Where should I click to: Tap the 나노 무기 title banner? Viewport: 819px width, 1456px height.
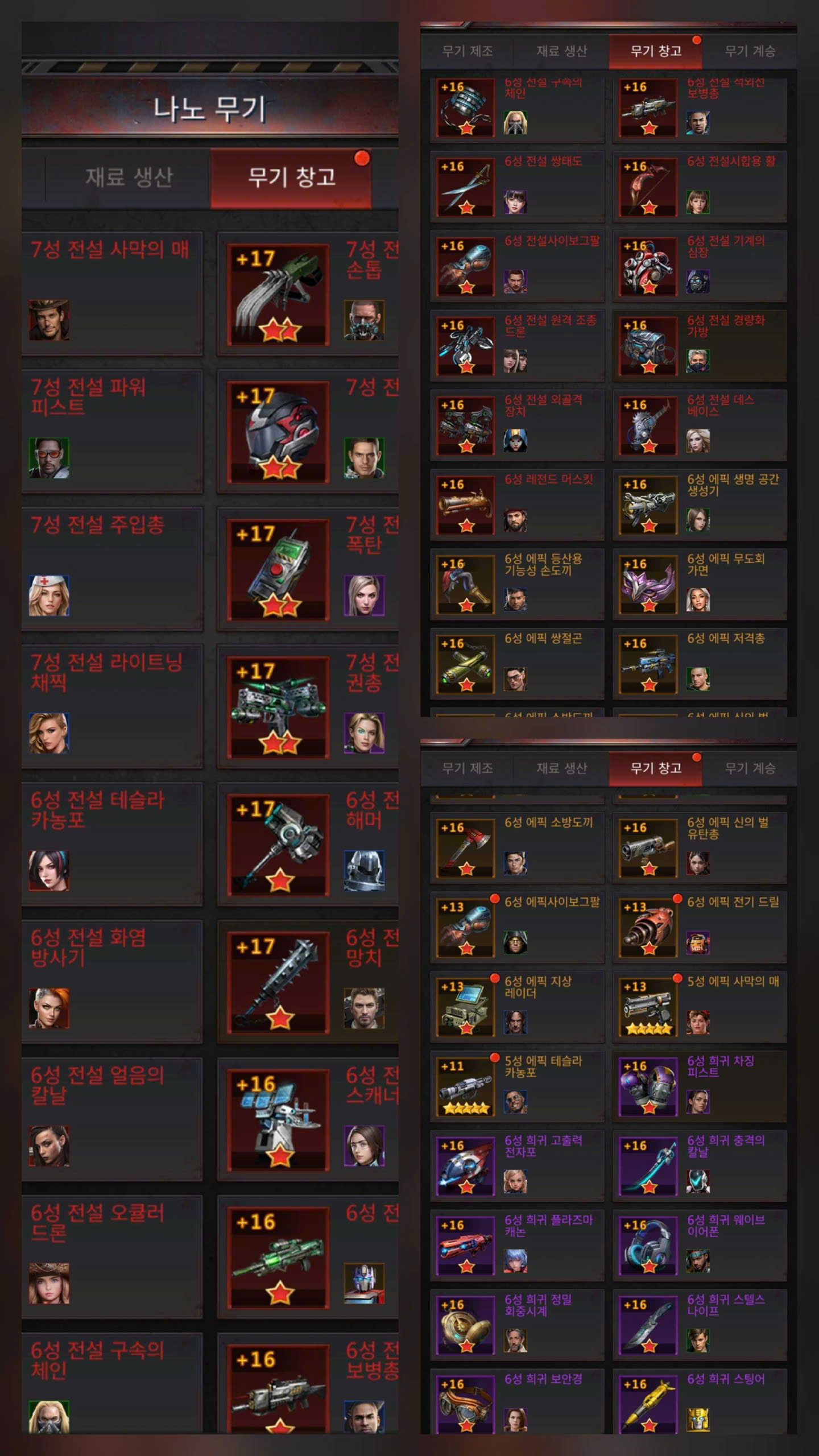(210, 108)
